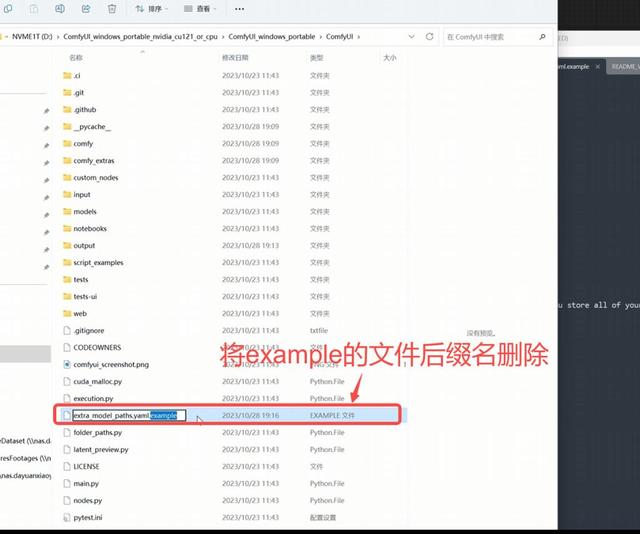
Task: Click the Rename icon in Explorer toolbar
Action: pos(60,9)
